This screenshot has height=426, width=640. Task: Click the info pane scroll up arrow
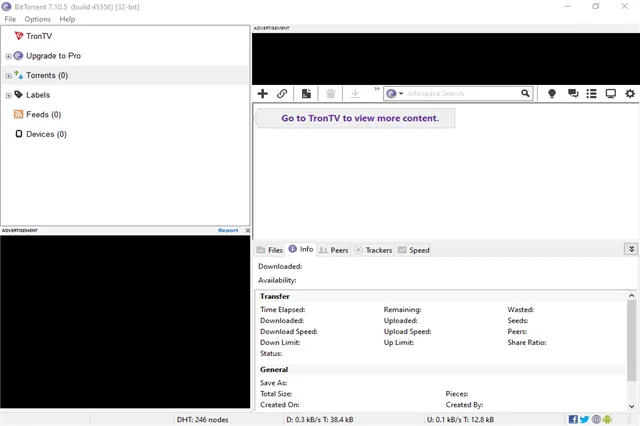(x=631, y=295)
